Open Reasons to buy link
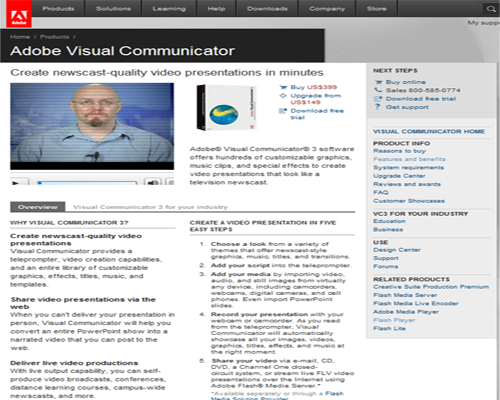 [399, 151]
